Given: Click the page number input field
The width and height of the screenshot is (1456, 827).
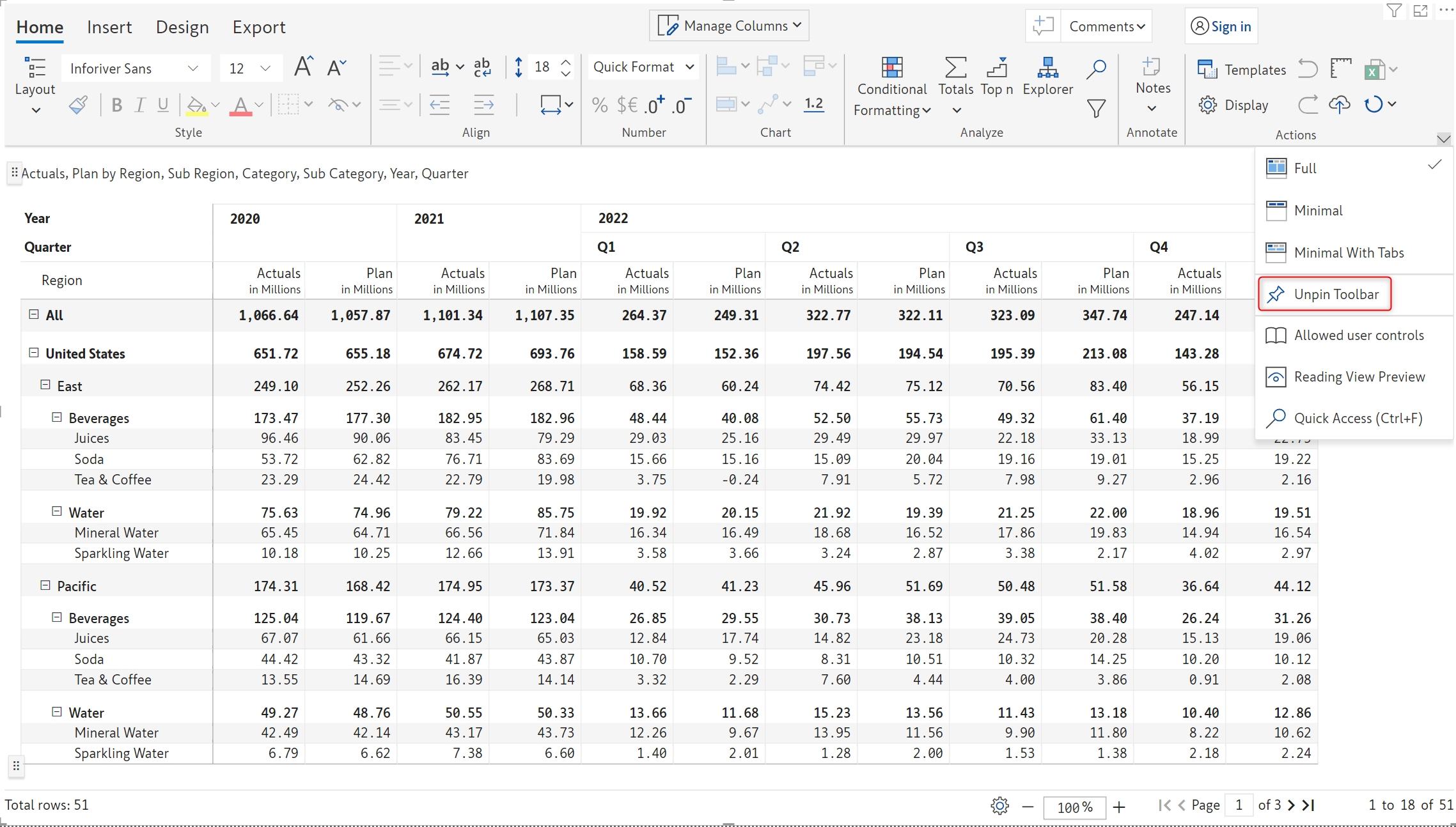Looking at the screenshot, I should click(1239, 805).
